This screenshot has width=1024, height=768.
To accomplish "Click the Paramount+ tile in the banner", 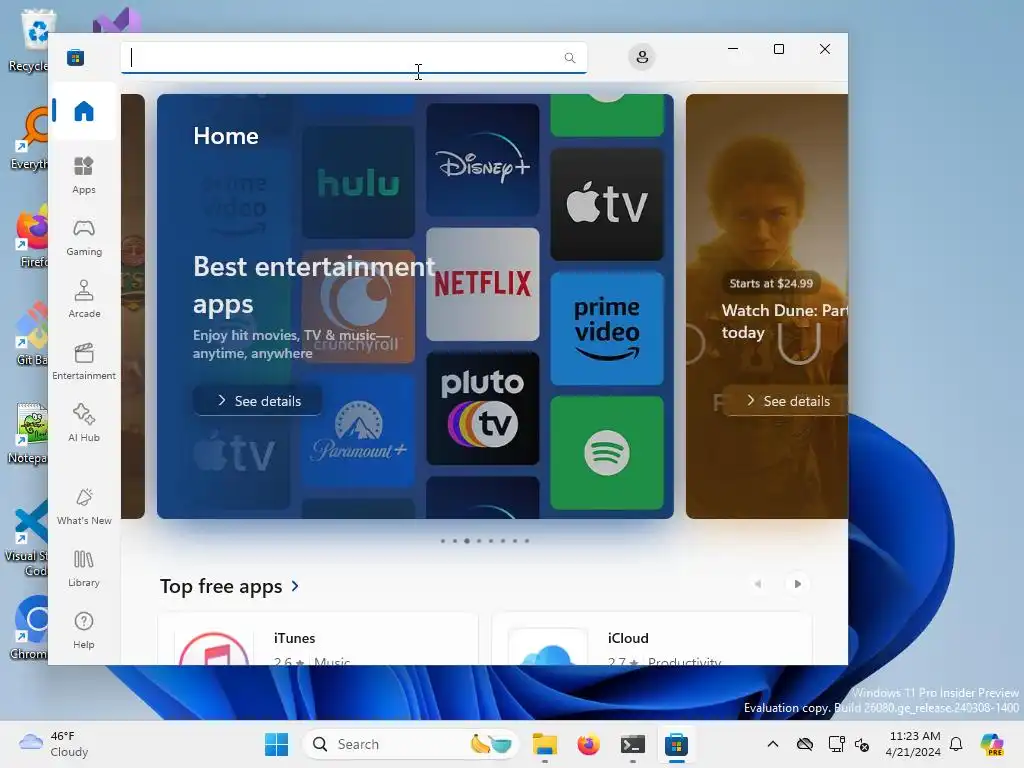I will (358, 431).
